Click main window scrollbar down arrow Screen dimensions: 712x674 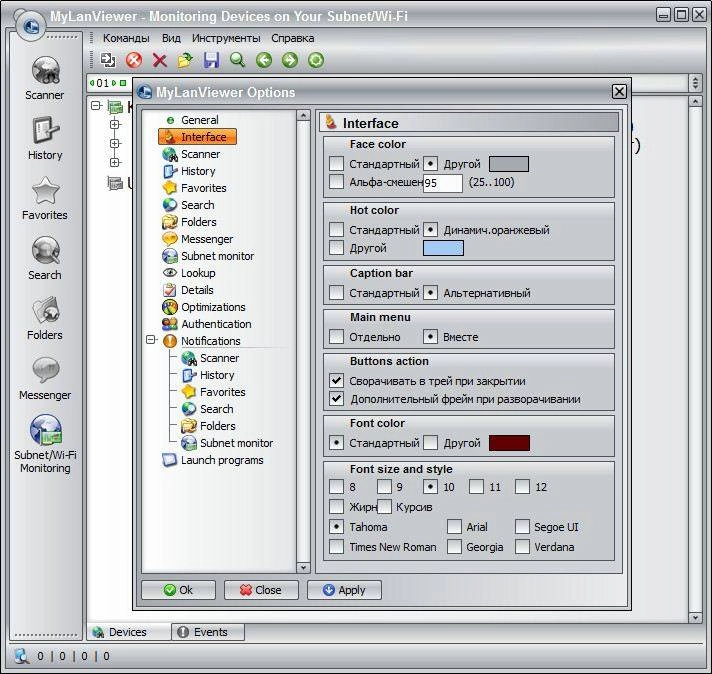(695, 617)
